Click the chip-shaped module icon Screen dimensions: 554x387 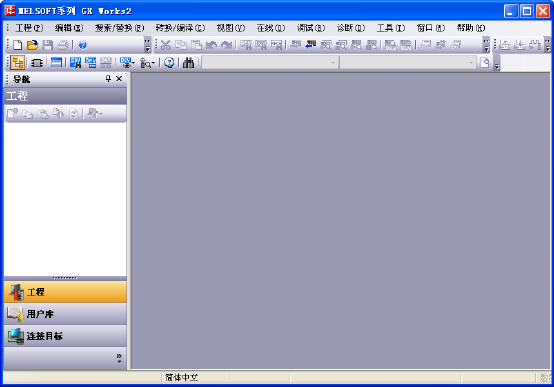pyautogui.click(x=37, y=63)
